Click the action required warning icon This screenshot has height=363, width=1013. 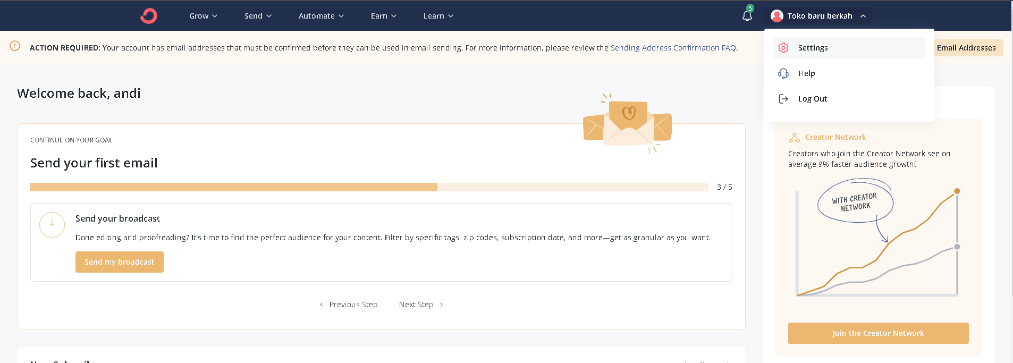(x=15, y=47)
